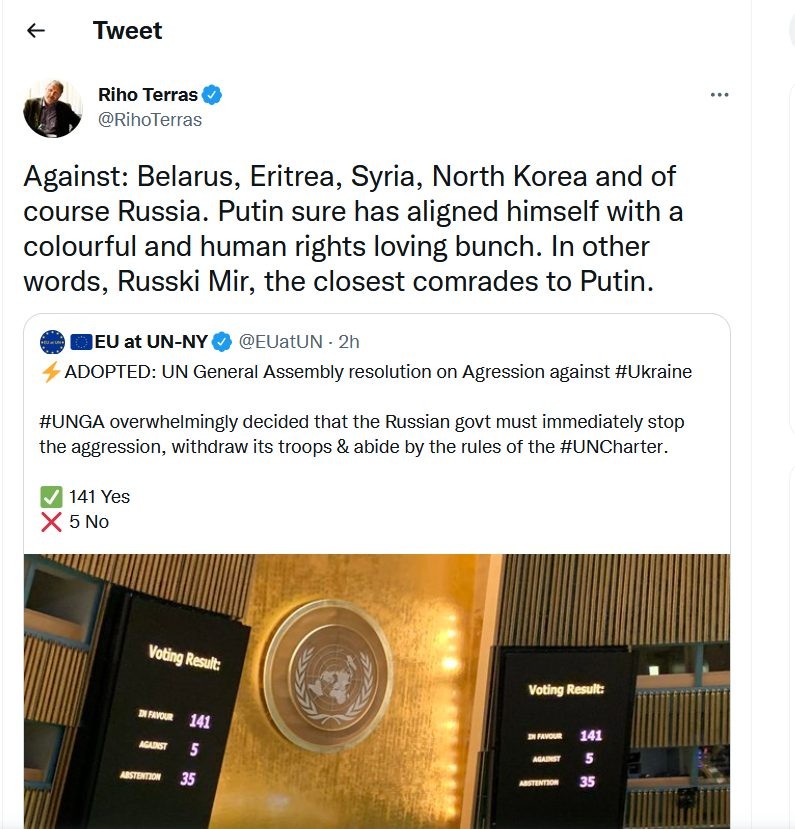This screenshot has height=829, width=795.
Task: Click the Tweet page heading
Action: pyautogui.click(x=127, y=30)
